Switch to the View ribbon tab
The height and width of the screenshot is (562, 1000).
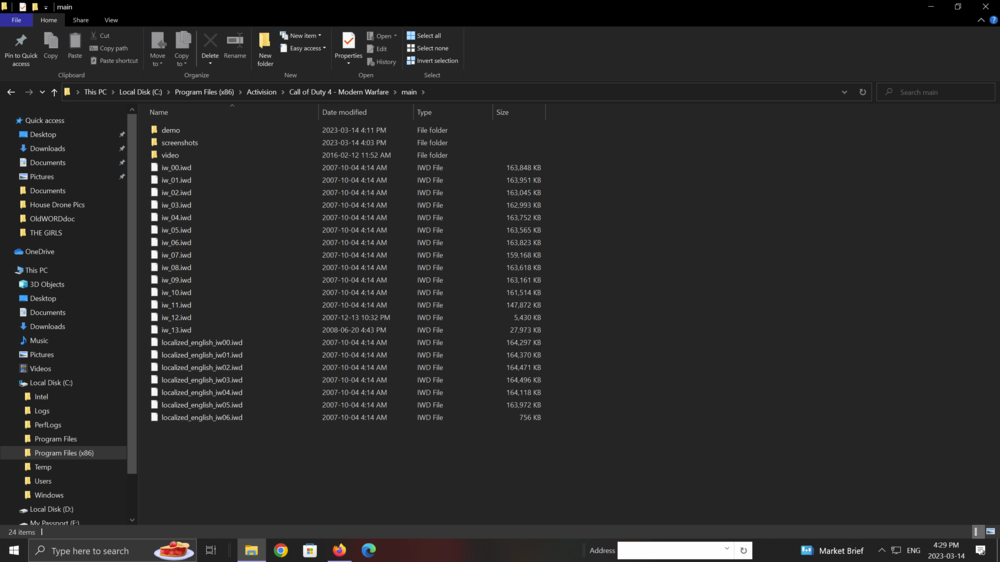click(x=111, y=20)
